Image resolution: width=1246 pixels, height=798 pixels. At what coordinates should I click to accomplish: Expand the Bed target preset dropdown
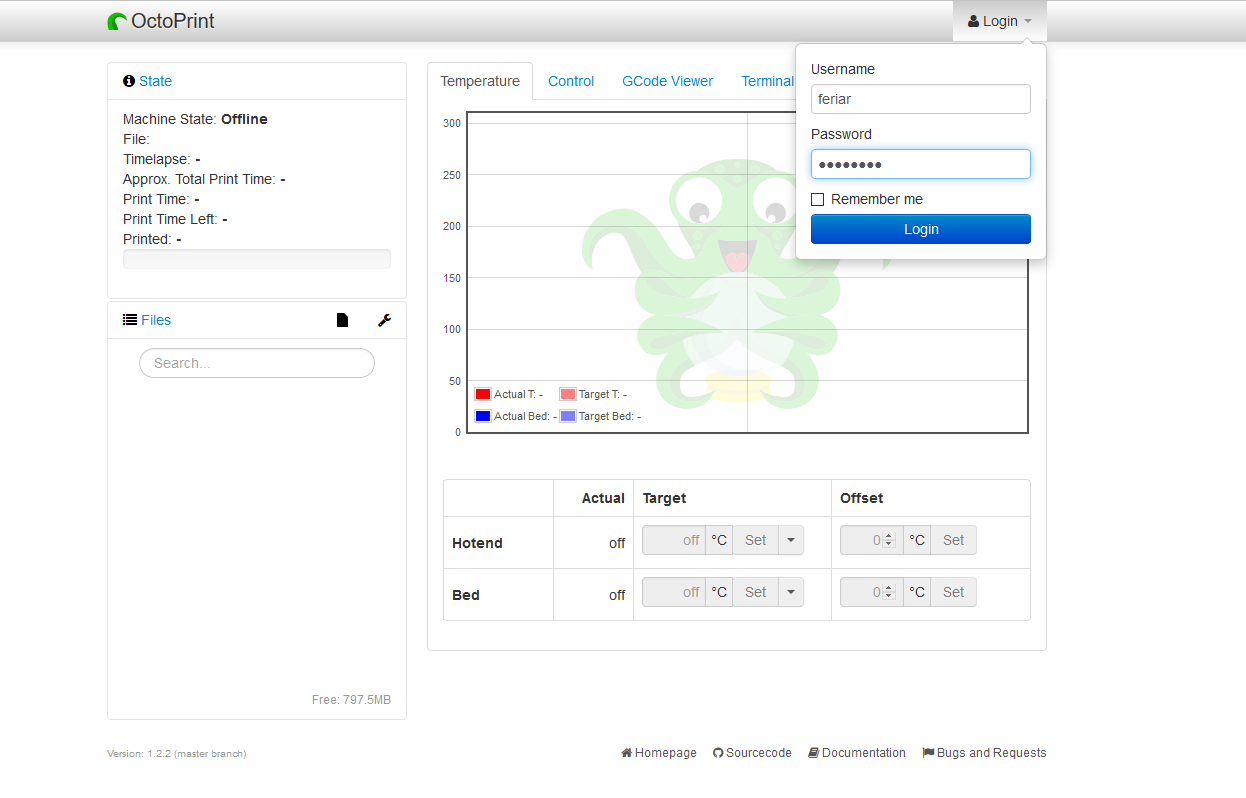[791, 592]
